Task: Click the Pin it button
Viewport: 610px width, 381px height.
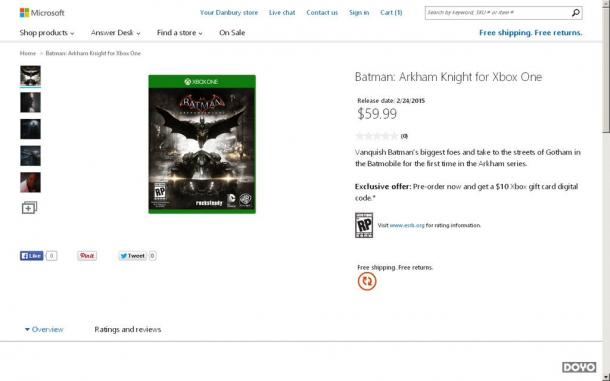Action: [87, 256]
